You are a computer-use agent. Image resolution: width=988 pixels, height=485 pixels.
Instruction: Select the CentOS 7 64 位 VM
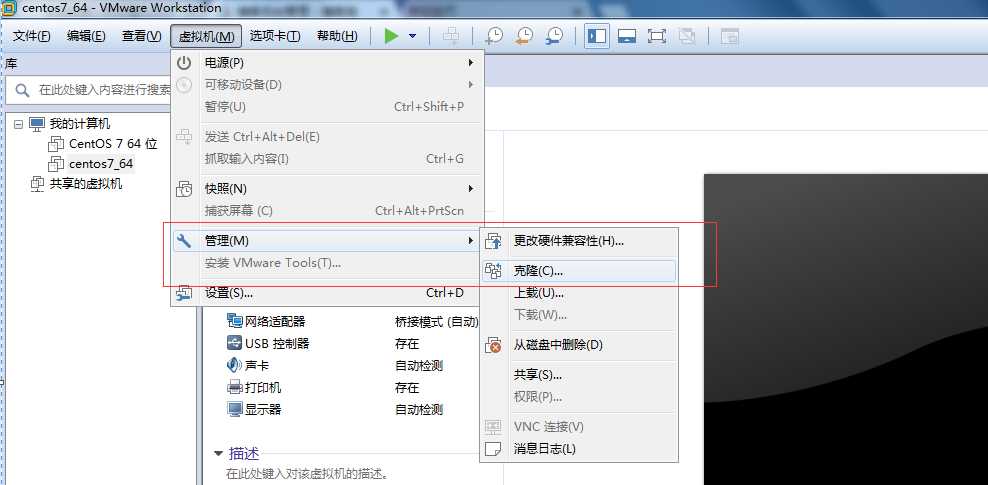click(x=113, y=144)
